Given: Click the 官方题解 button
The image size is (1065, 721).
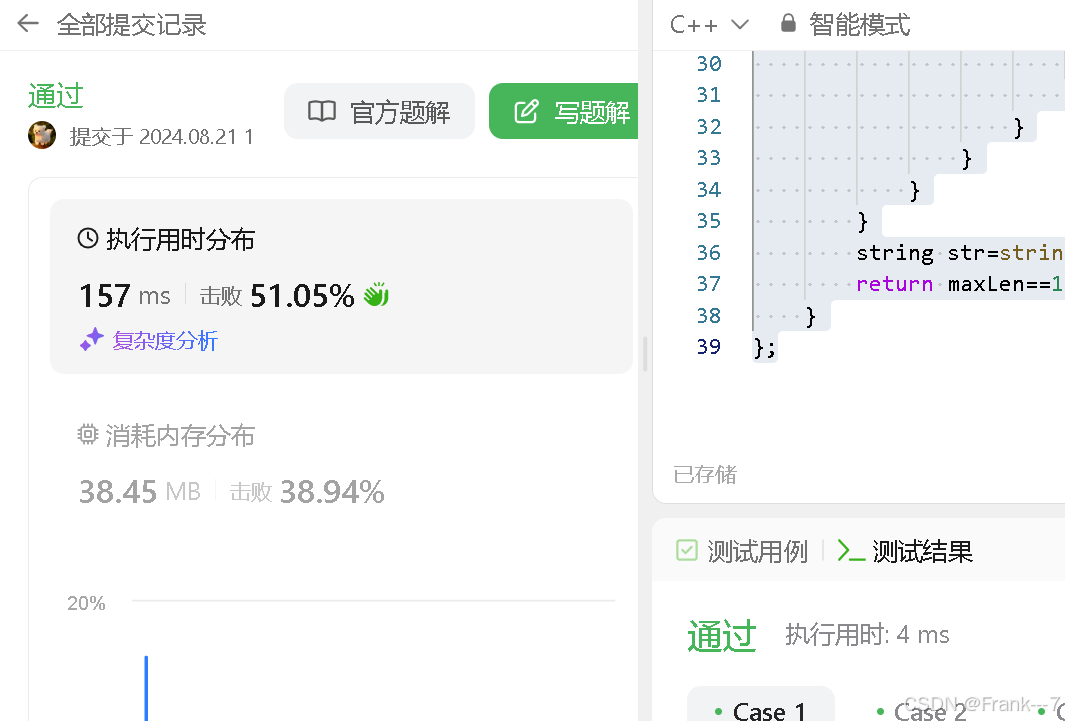Looking at the screenshot, I should point(379,111).
